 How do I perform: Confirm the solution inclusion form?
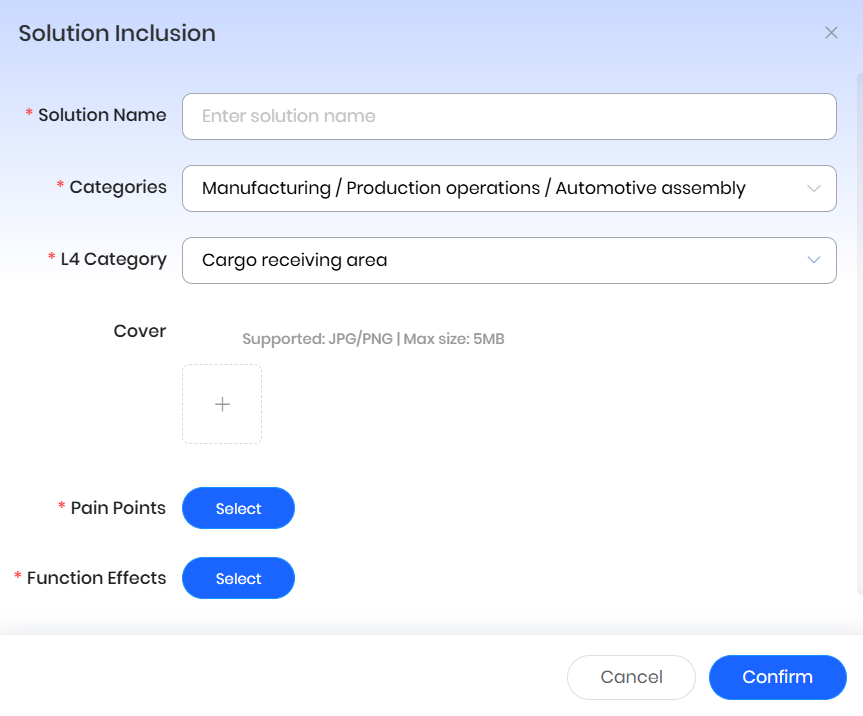777,677
